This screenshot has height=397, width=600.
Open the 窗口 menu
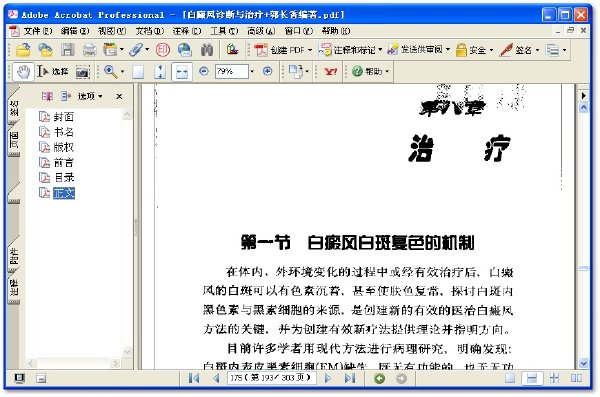(298, 31)
